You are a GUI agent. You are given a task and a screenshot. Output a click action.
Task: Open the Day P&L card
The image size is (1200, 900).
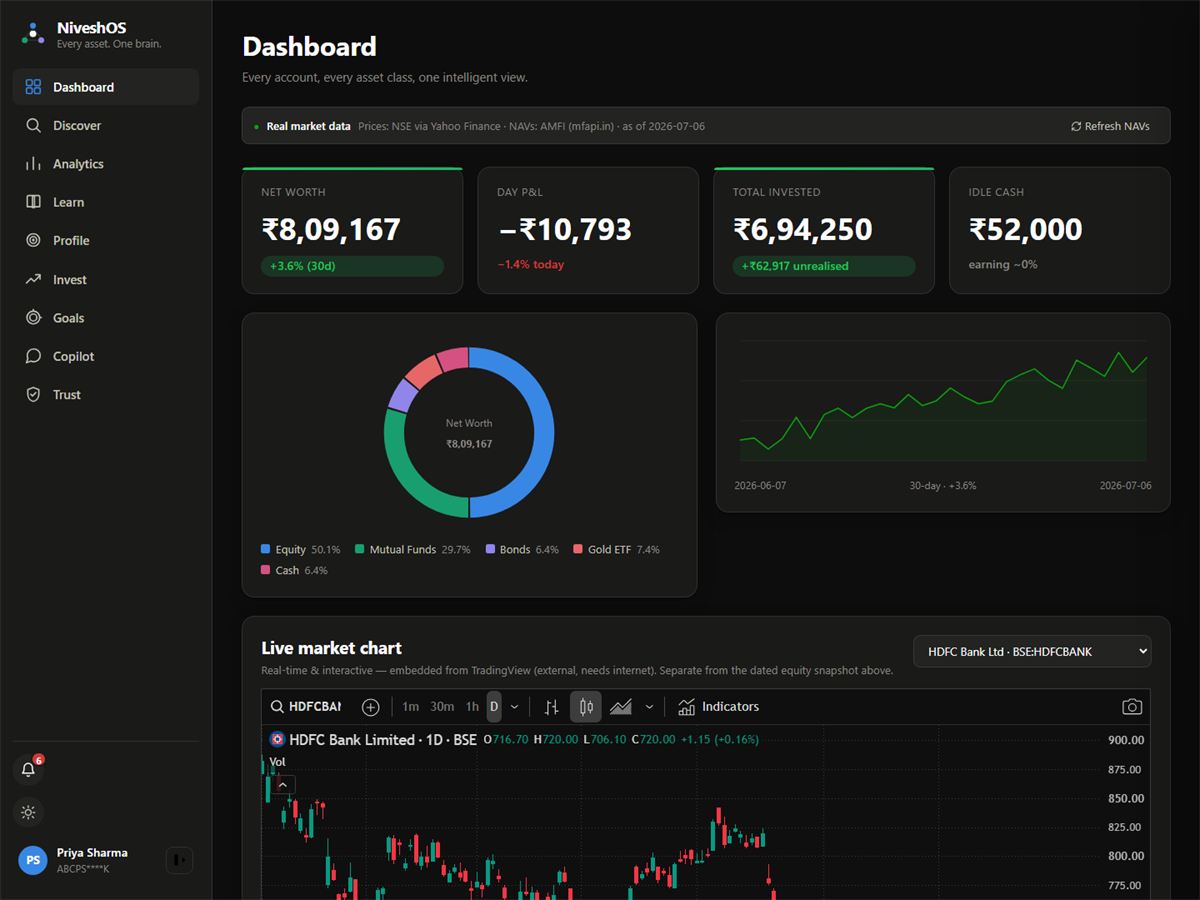tap(588, 231)
